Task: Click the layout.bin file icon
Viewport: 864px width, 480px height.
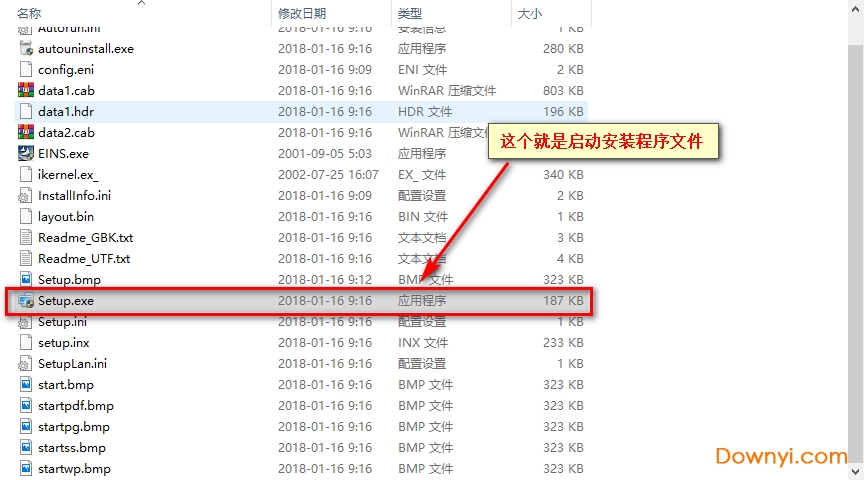Action: (26, 217)
